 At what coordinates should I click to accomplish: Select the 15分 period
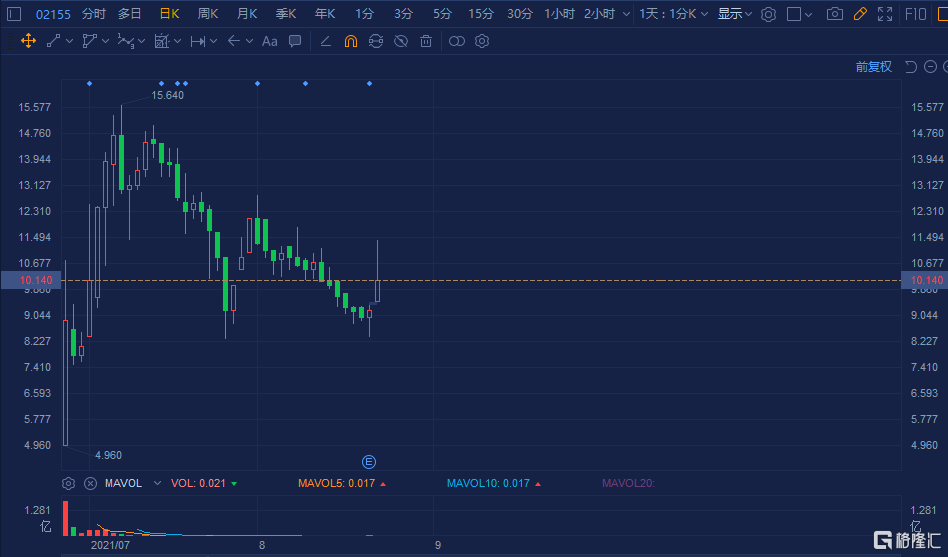tap(481, 14)
